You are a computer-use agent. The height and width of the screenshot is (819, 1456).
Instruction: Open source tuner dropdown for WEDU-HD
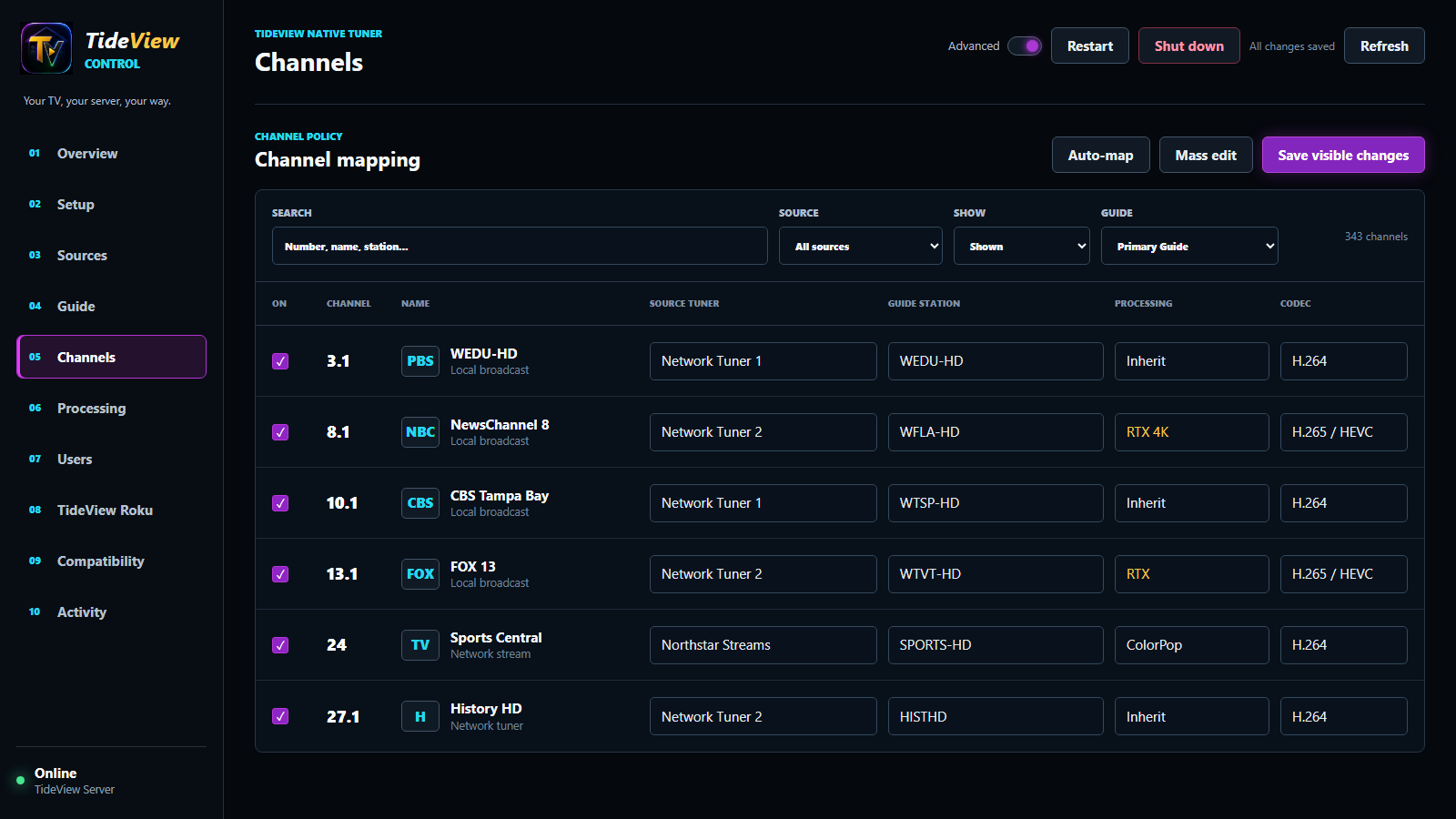pyautogui.click(x=763, y=361)
